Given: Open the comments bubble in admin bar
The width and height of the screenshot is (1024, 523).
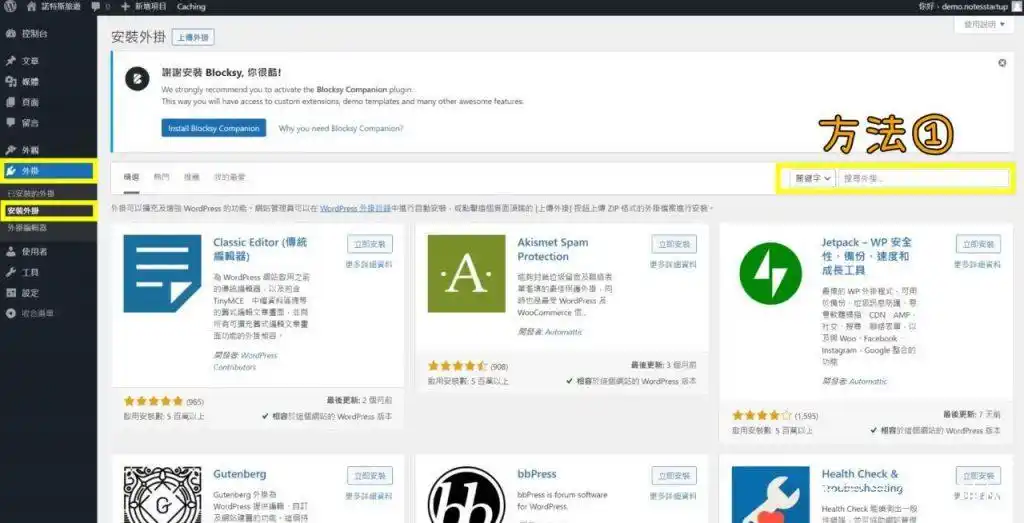Looking at the screenshot, I should click(96, 6).
